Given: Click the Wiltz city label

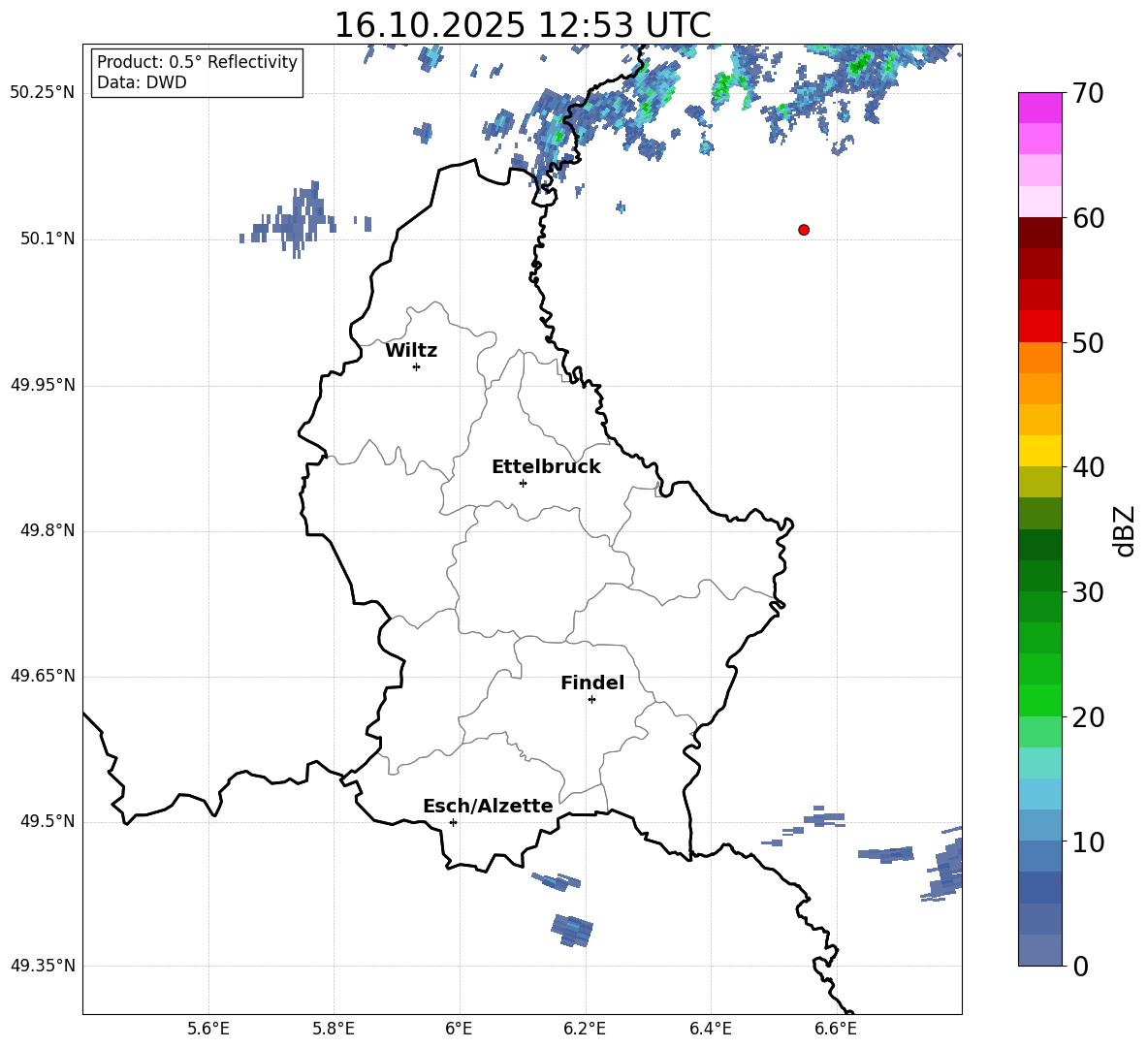Looking at the screenshot, I should tap(411, 351).
